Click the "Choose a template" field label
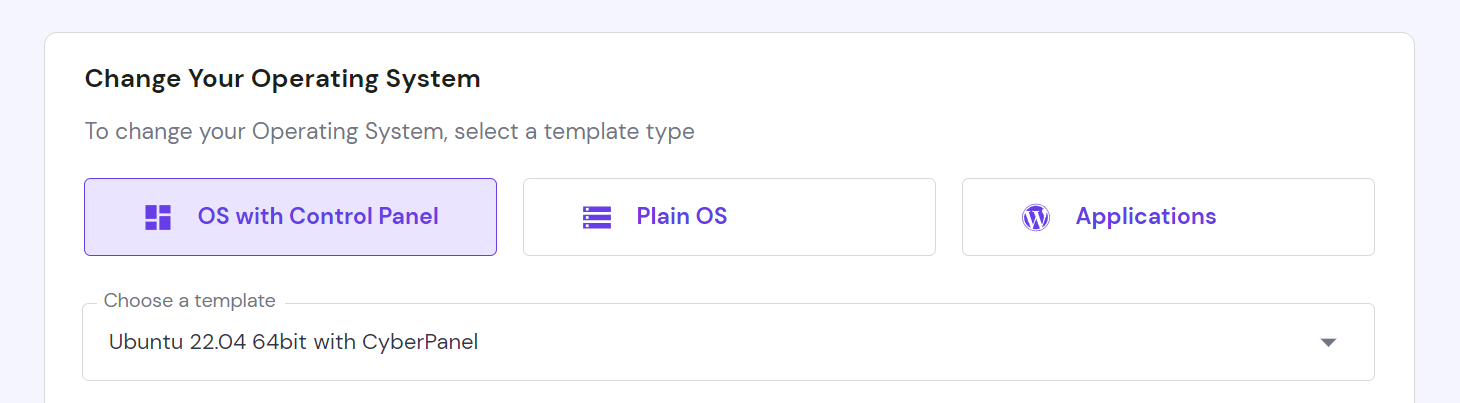This screenshot has height=403, width=1460. point(189,300)
